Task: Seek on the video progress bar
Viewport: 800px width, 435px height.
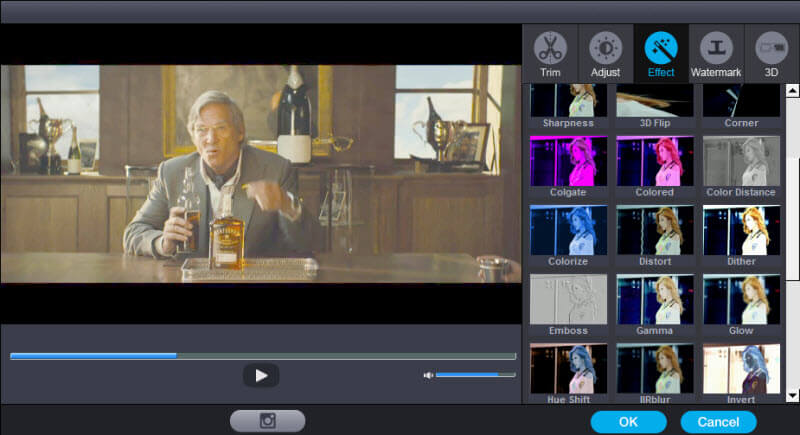Action: [x=263, y=356]
